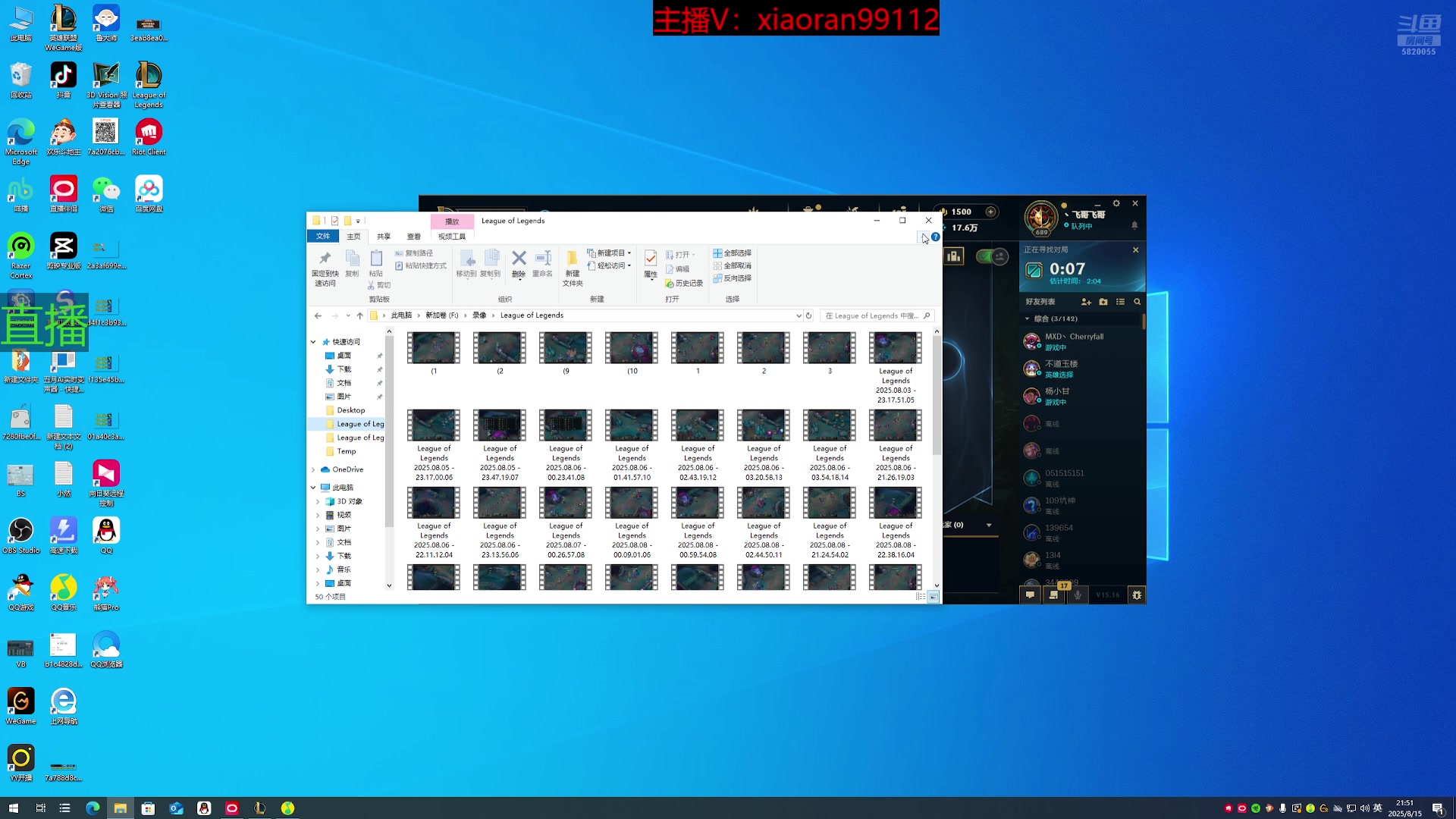This screenshot has width=1456, height=819.
Task: Open the 文件 menu tab
Action: 323,237
